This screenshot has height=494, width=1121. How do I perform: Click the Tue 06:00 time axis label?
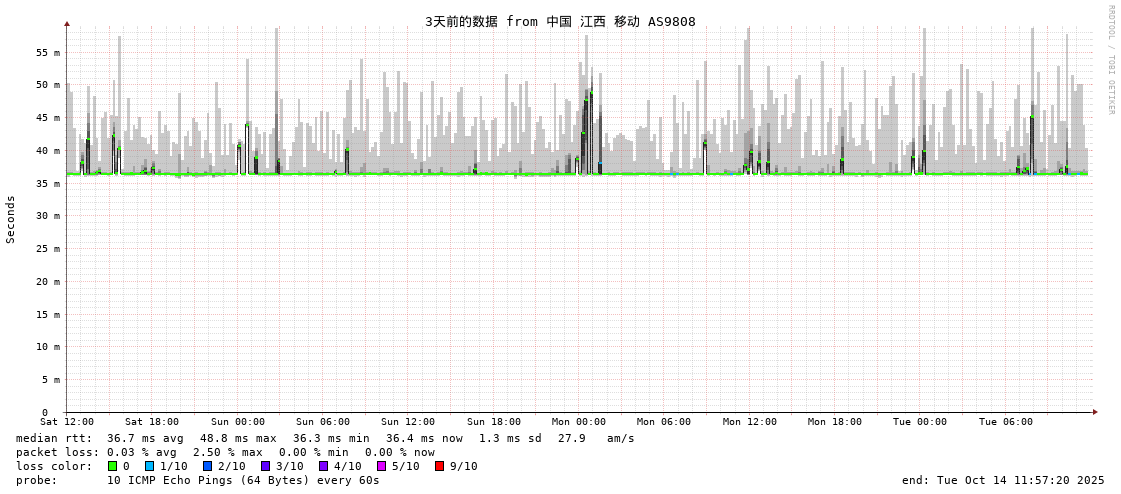tap(1006, 422)
